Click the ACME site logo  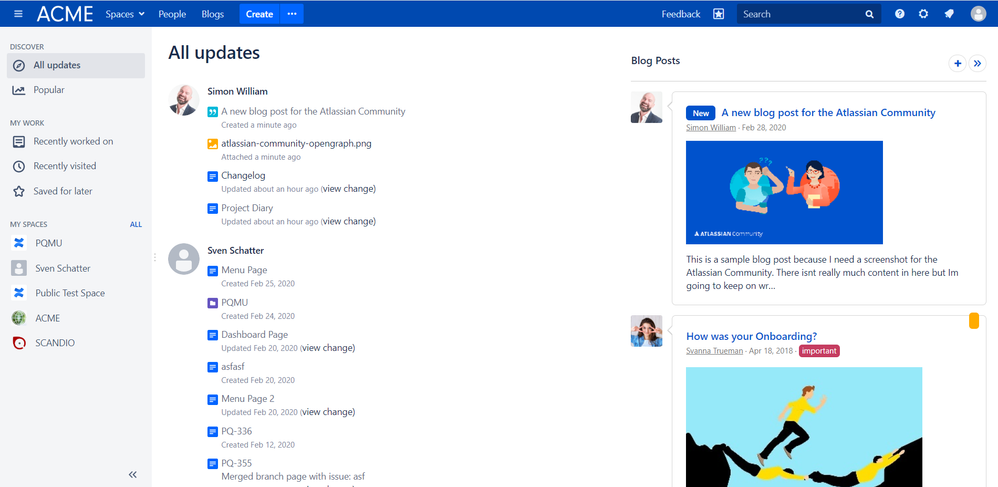tap(65, 14)
